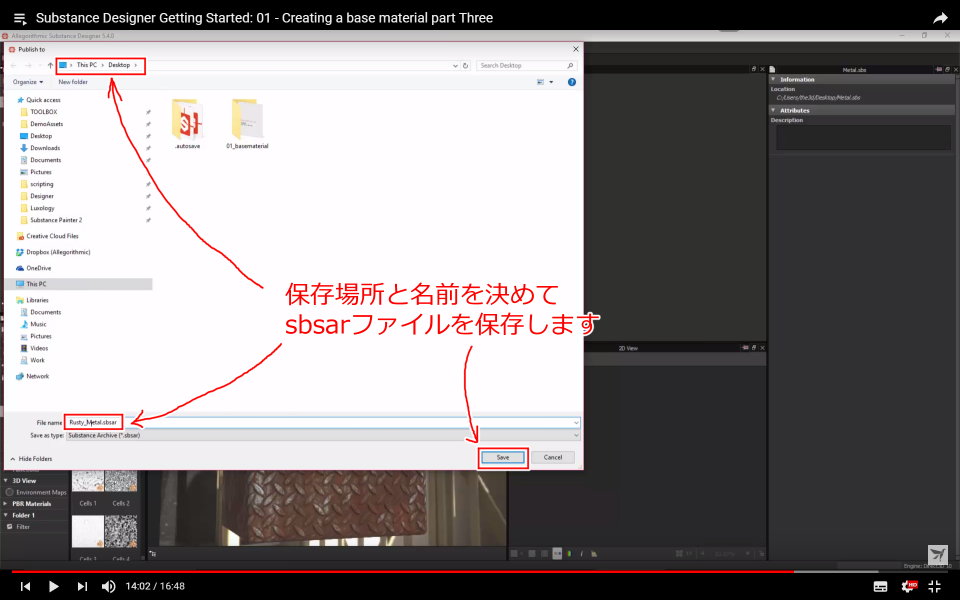Open the YouTube video settings gear

906,587
